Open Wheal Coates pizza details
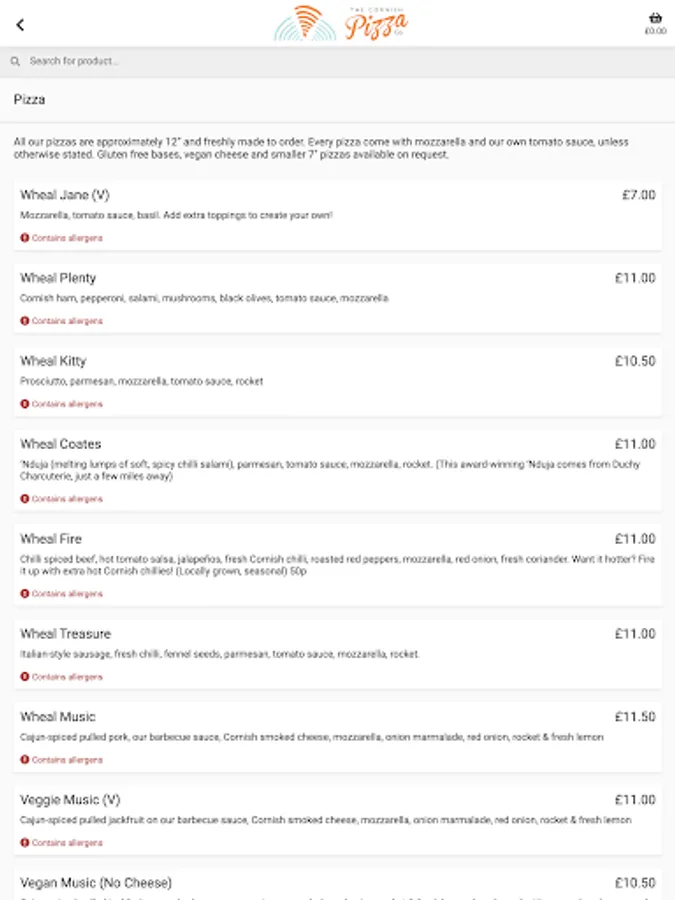Screen dimensions: 675x900 tap(61, 444)
